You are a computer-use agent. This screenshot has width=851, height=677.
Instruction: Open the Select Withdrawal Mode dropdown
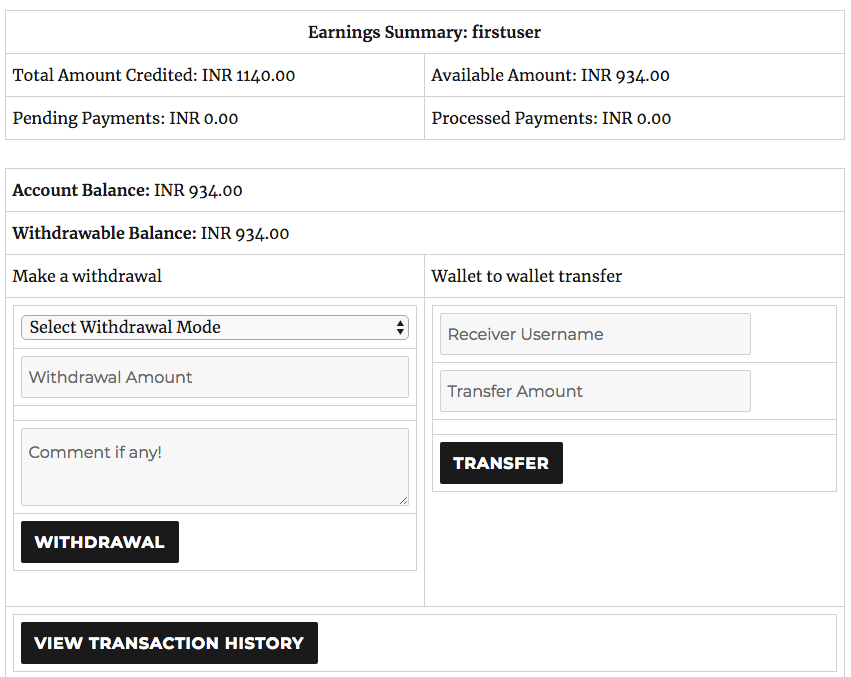tap(214, 327)
